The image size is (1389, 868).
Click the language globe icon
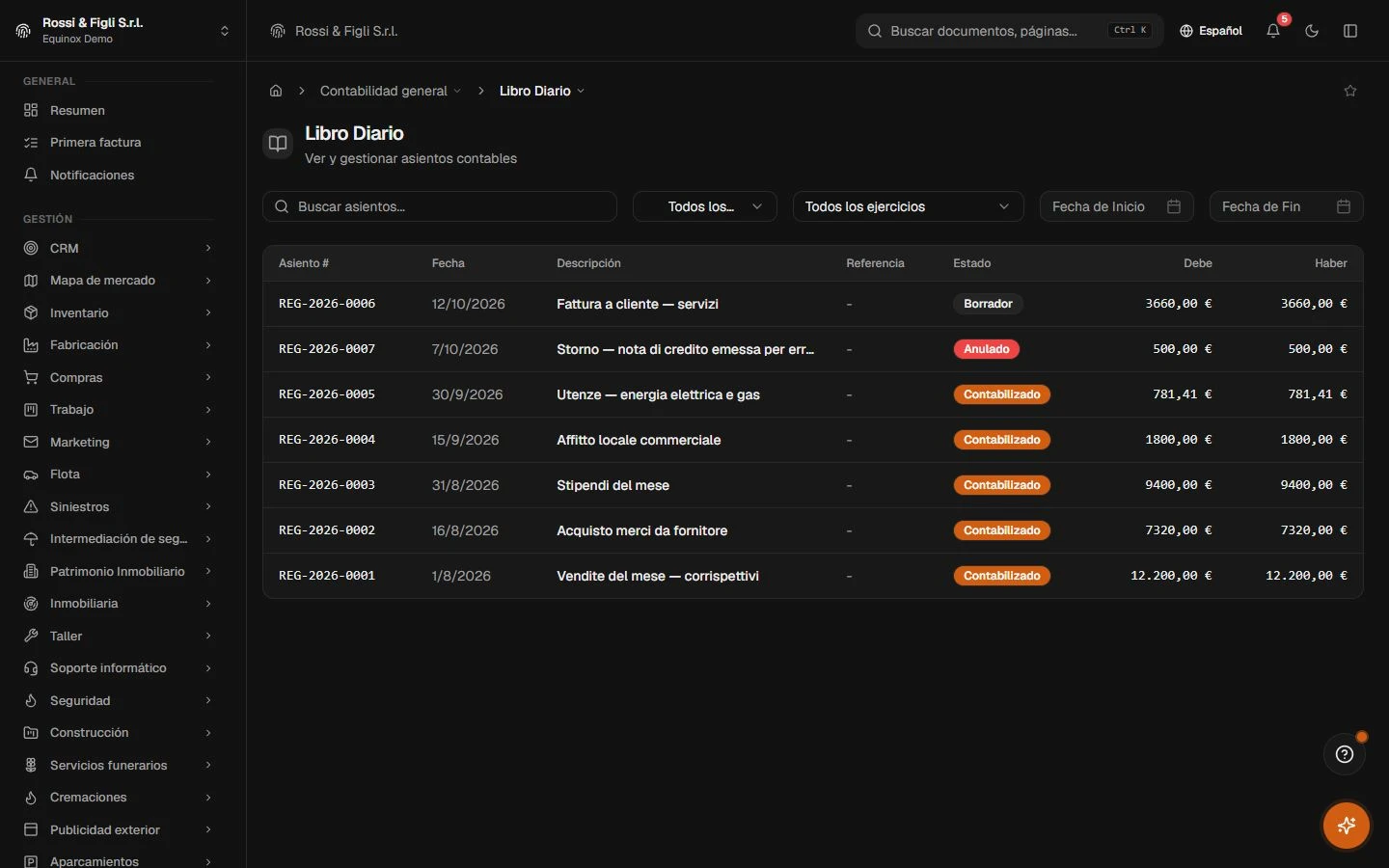tap(1186, 31)
